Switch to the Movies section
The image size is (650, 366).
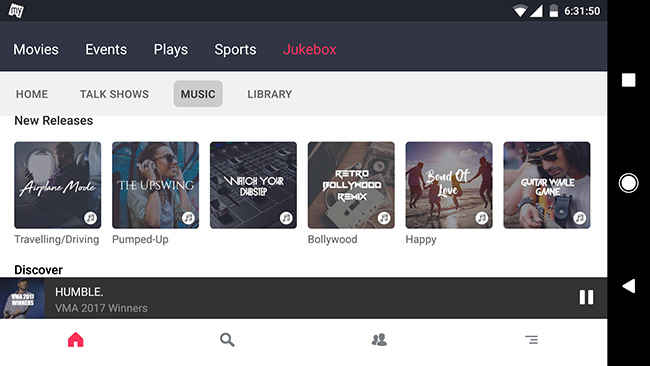pyautogui.click(x=36, y=49)
